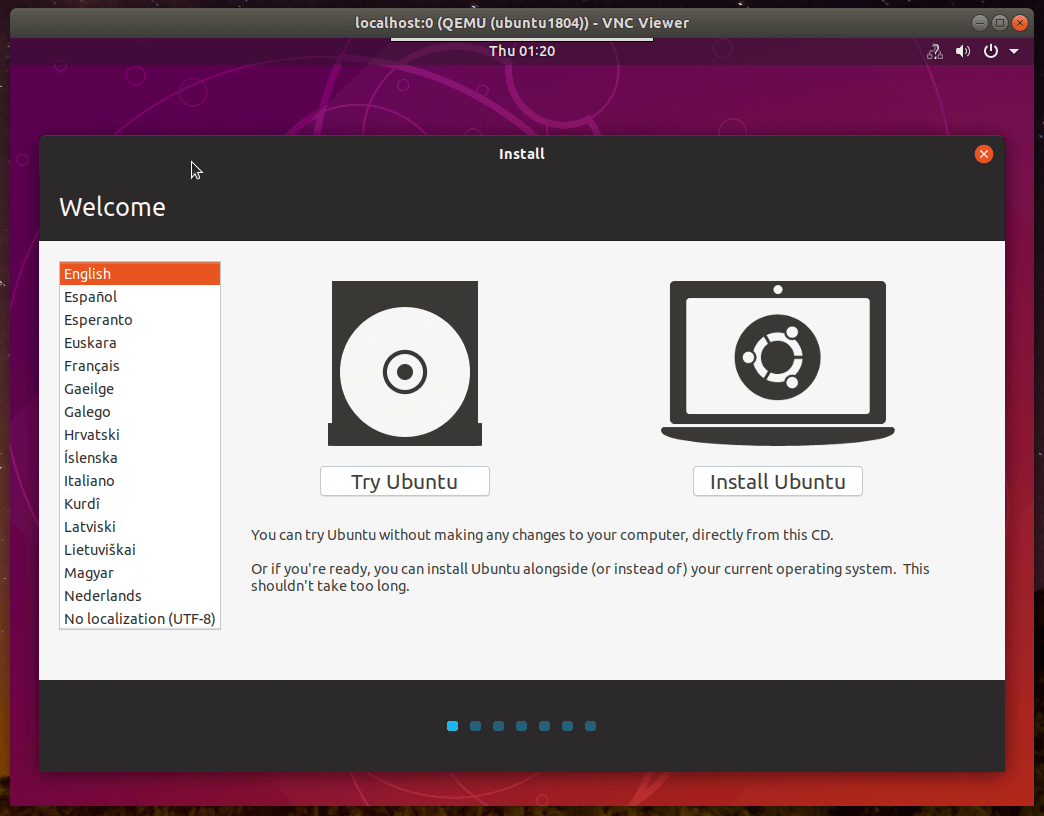Click the highlighted first installer progress dot
1044x816 pixels.
tap(452, 726)
